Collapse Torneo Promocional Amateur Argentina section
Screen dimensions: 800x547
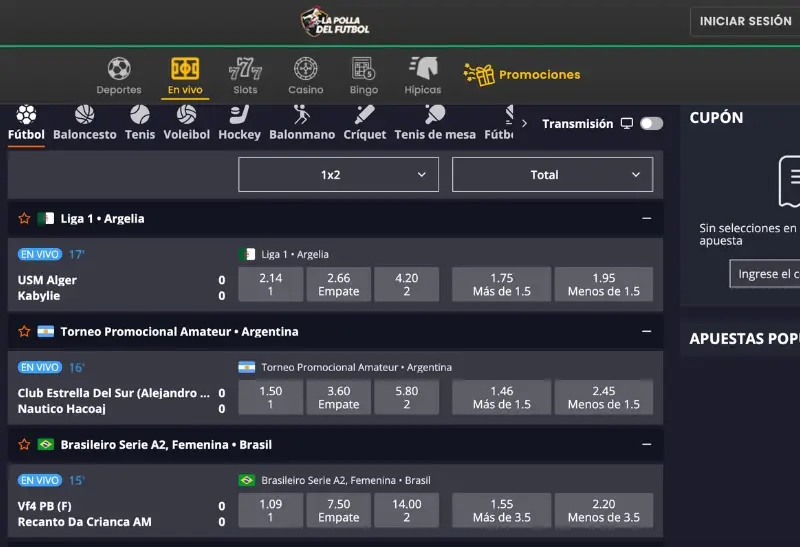(646, 331)
